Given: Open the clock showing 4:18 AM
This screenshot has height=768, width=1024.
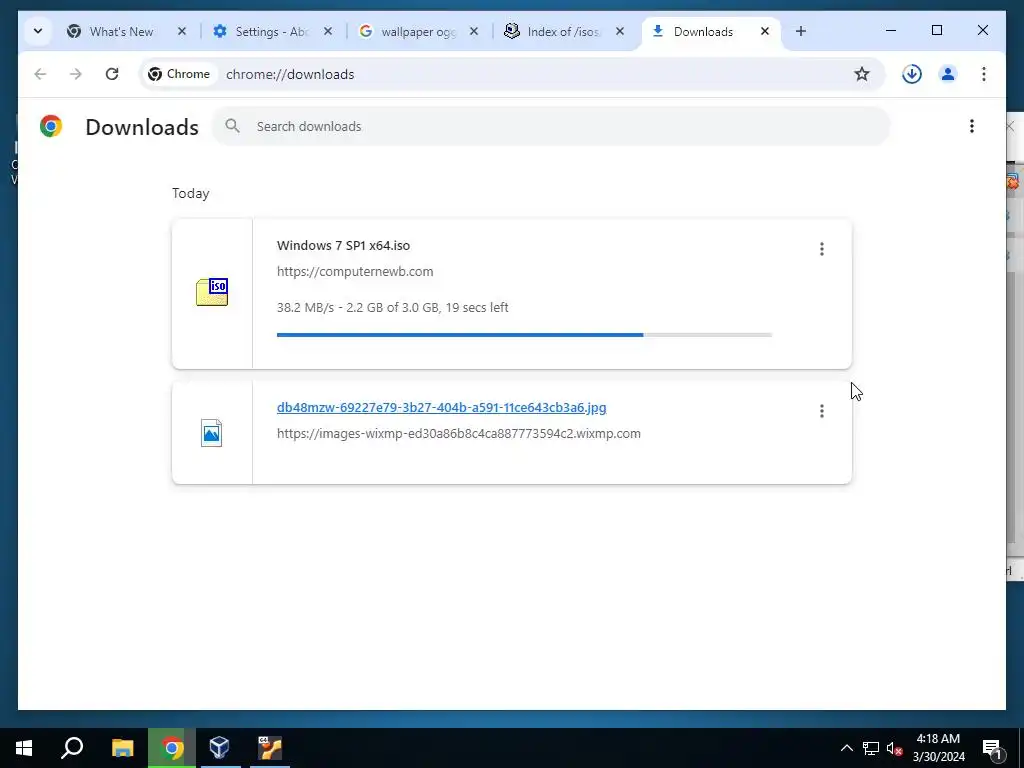Looking at the screenshot, I should 938,748.
